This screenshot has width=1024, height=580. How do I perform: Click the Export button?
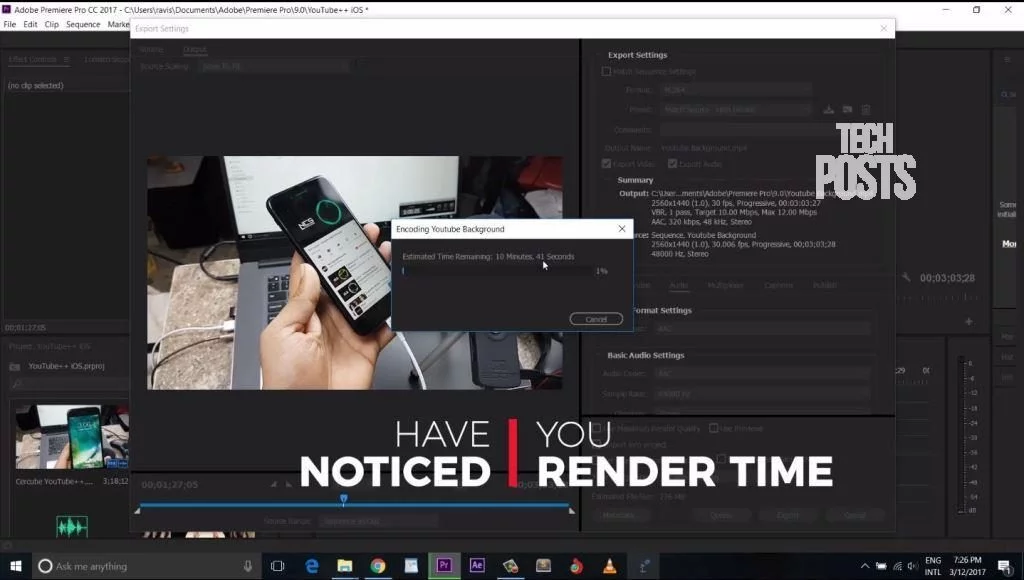tap(788, 515)
